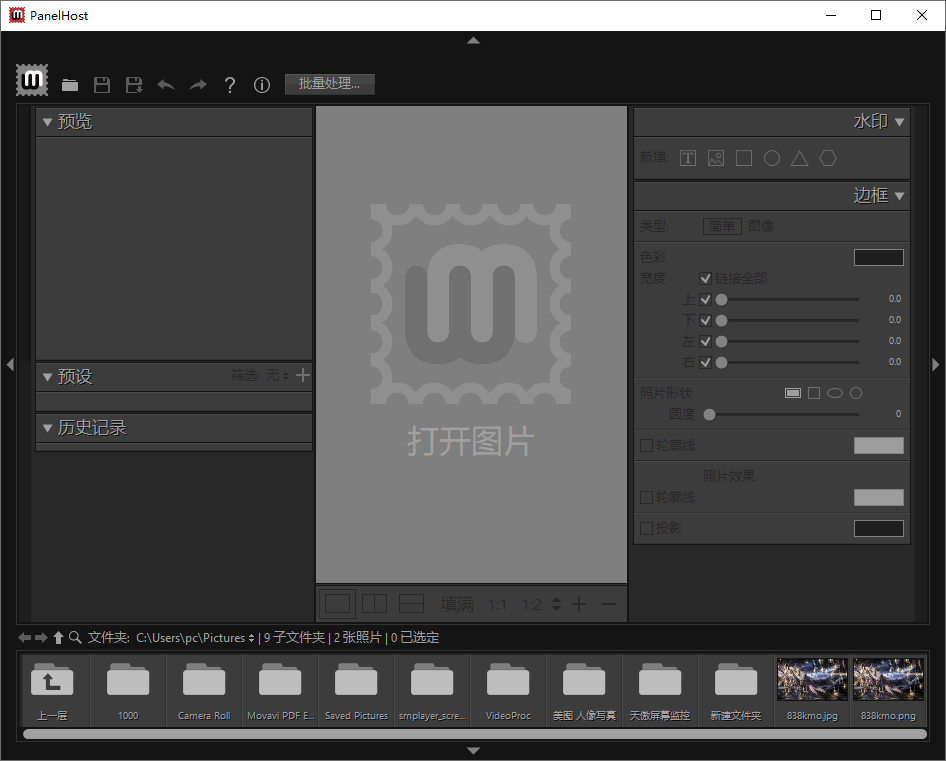Screen dimensions: 946x761
Task: Choose the wide rectangle photo shape
Action: pyautogui.click(x=793, y=393)
